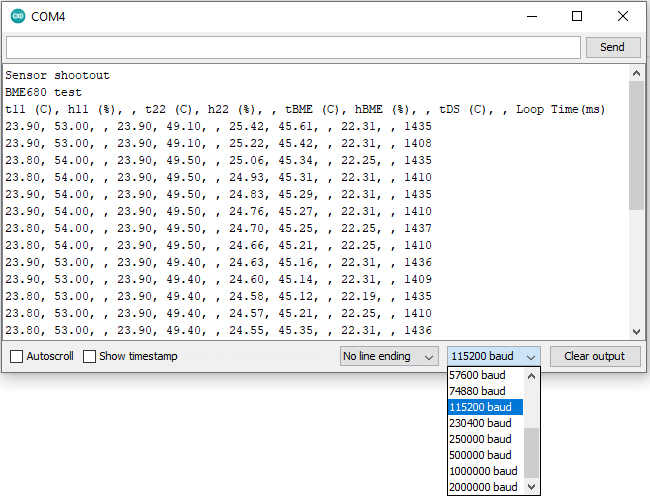Click the loop time value 1437

click(418, 228)
